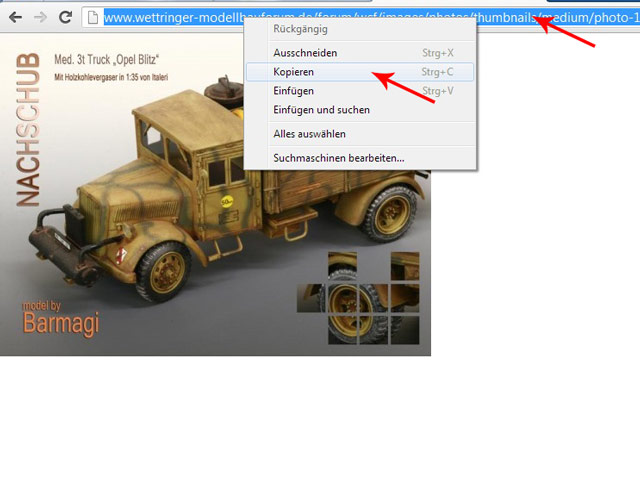The image size is (640, 480).
Task: Click the Opel Blitz truck model photo
Action: pyautogui.click(x=215, y=194)
